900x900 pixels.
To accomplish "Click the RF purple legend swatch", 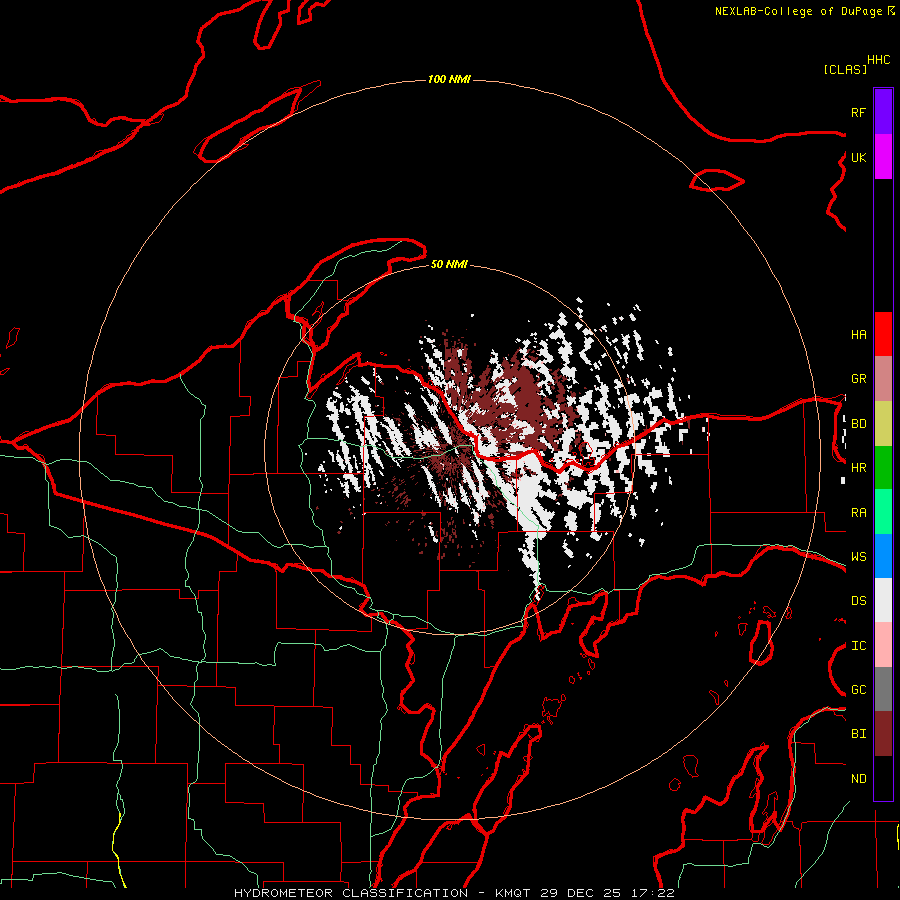I will click(x=883, y=112).
